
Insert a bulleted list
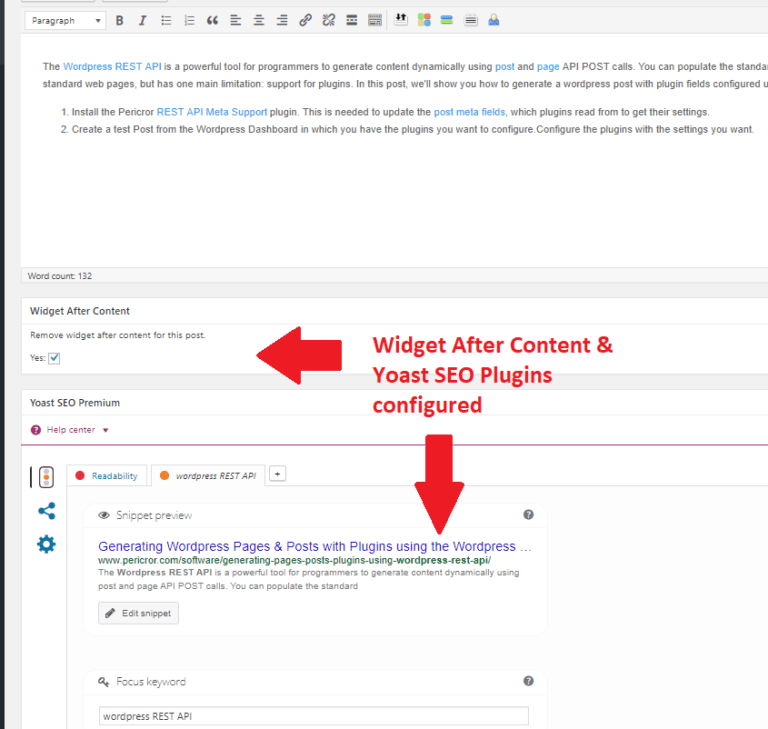(166, 21)
